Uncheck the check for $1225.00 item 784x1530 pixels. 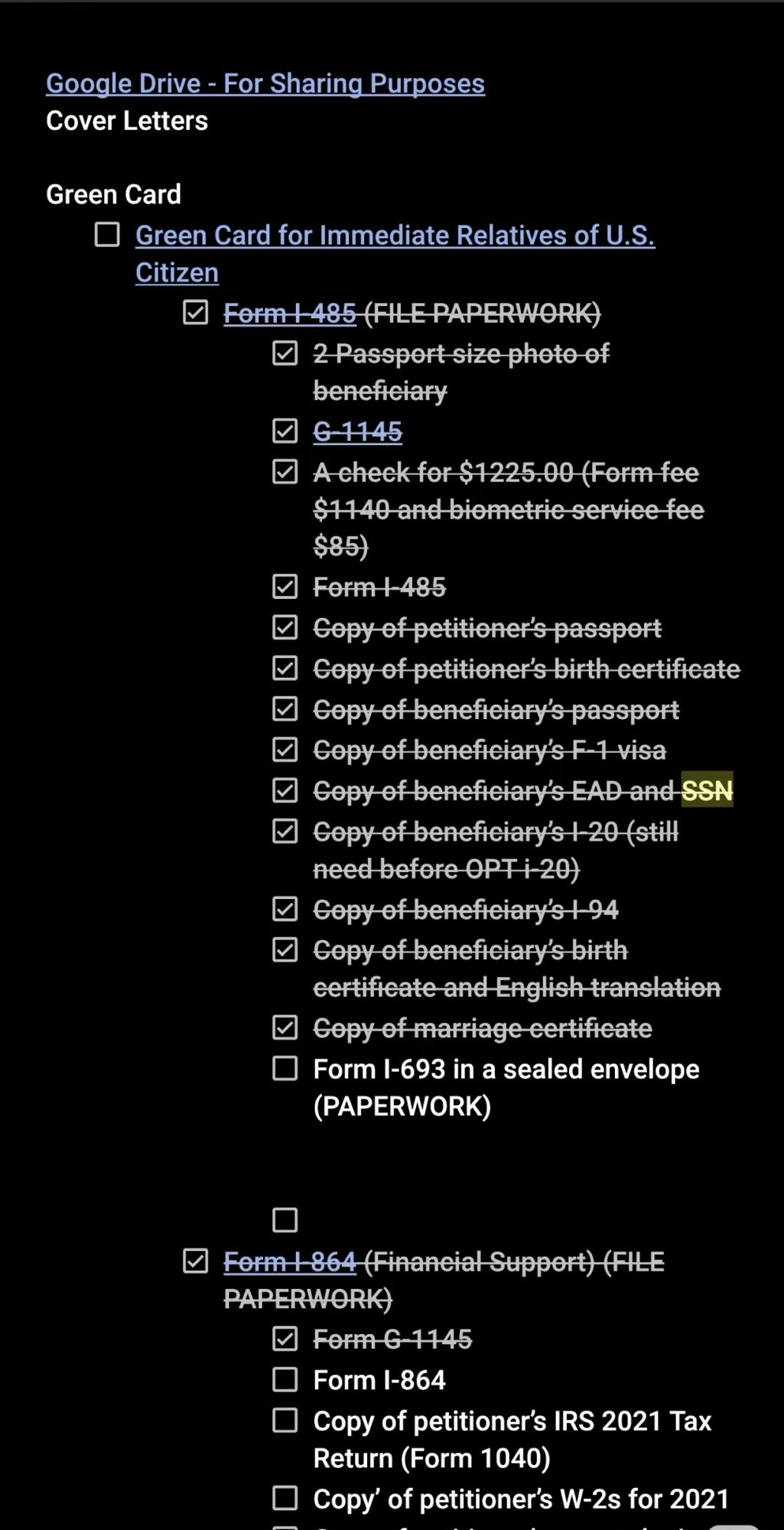tap(285, 472)
